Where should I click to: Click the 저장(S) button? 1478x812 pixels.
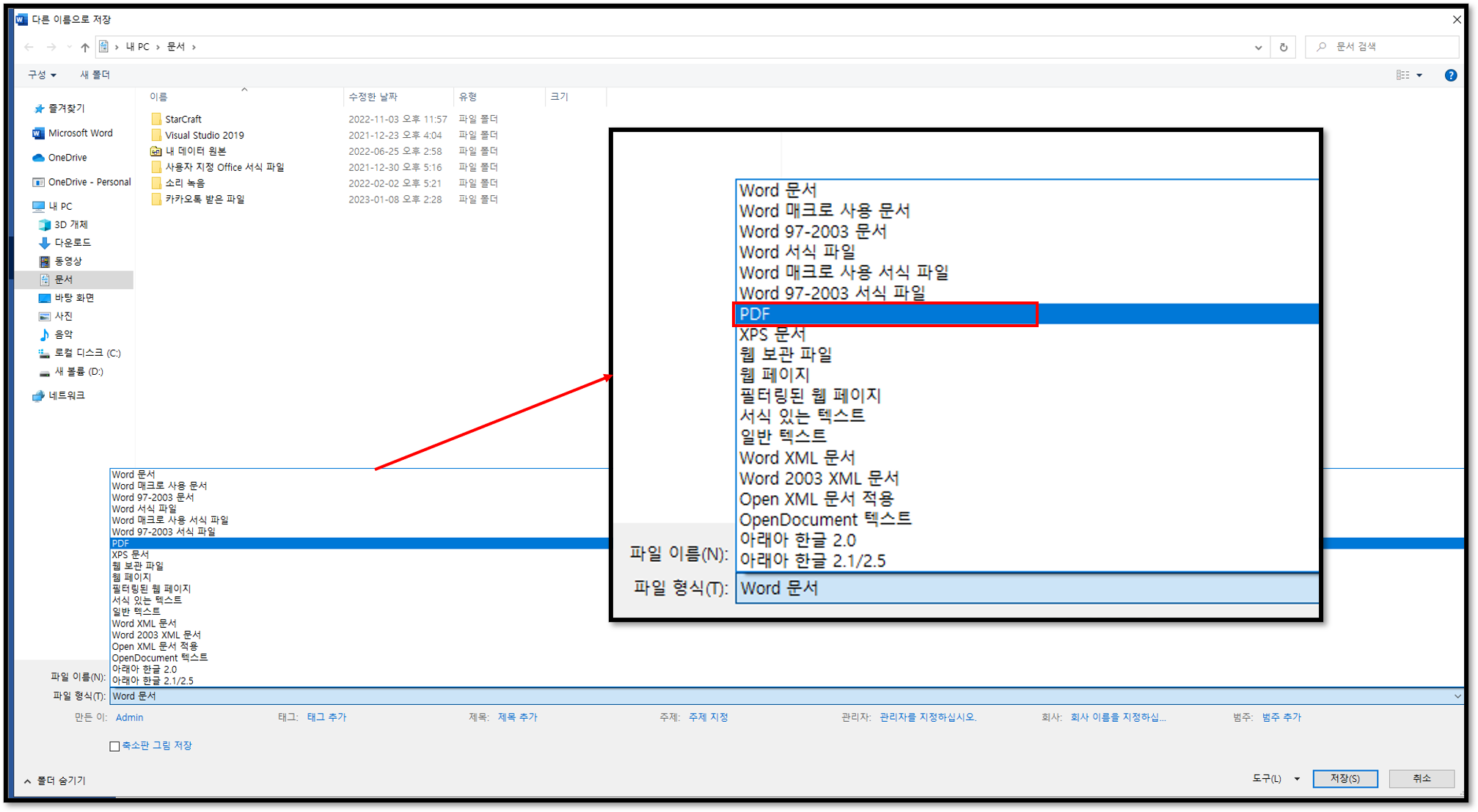[x=1345, y=779]
